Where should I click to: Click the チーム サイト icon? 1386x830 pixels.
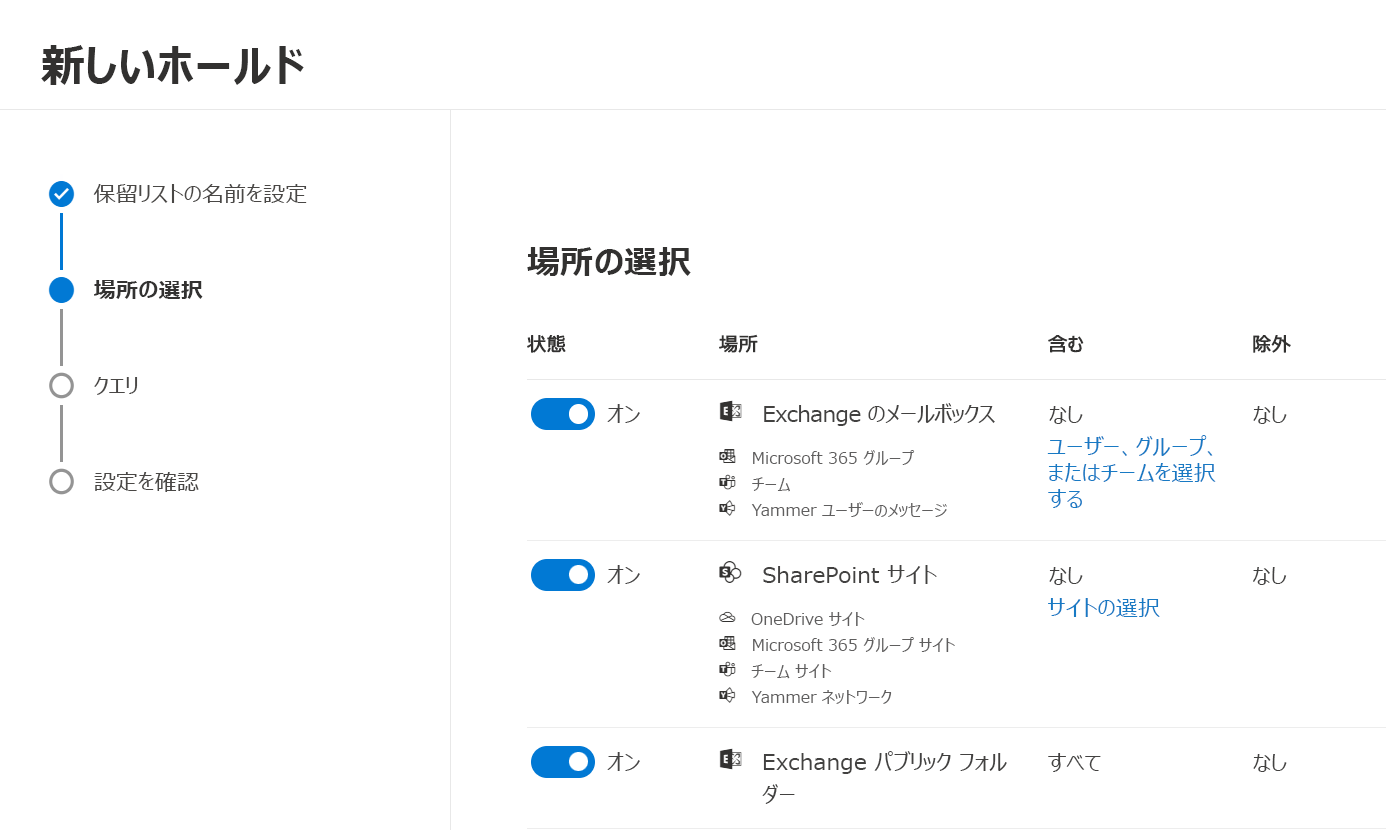click(x=727, y=670)
